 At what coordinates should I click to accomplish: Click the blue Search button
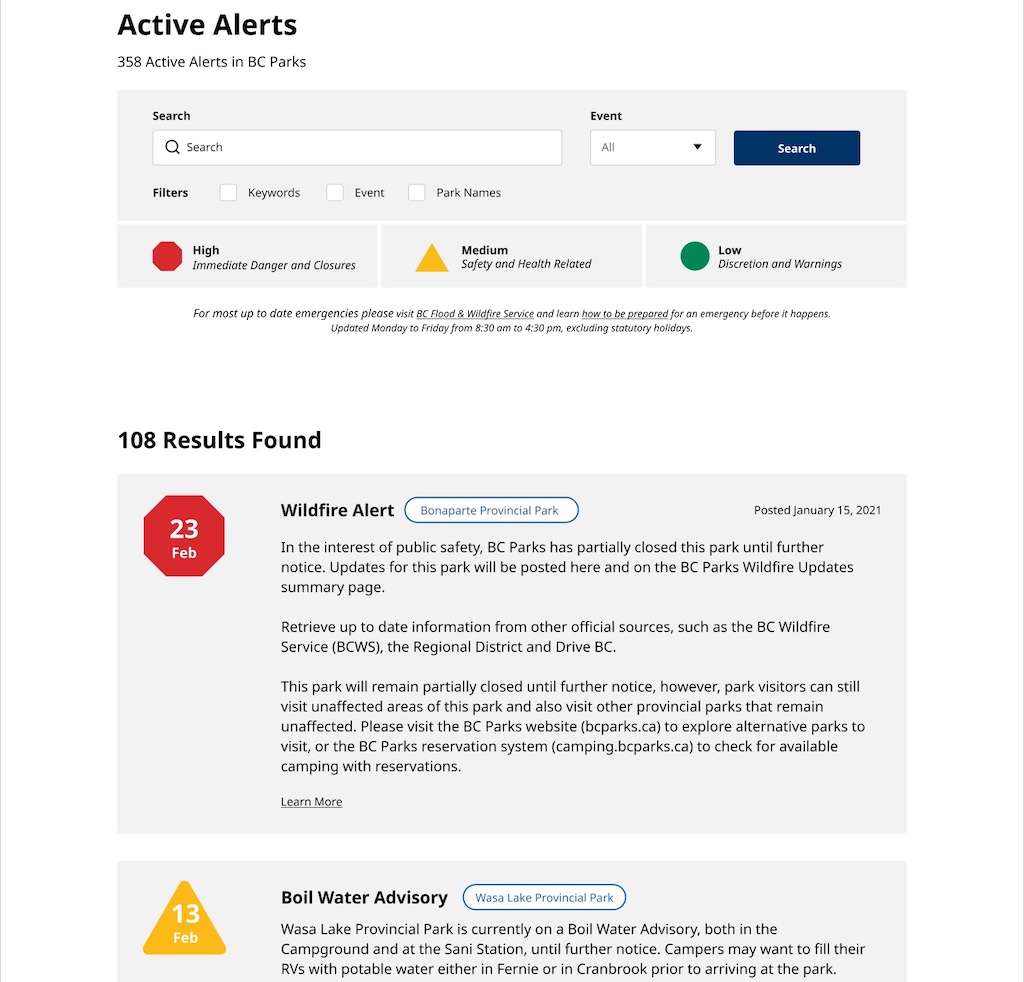[797, 148]
